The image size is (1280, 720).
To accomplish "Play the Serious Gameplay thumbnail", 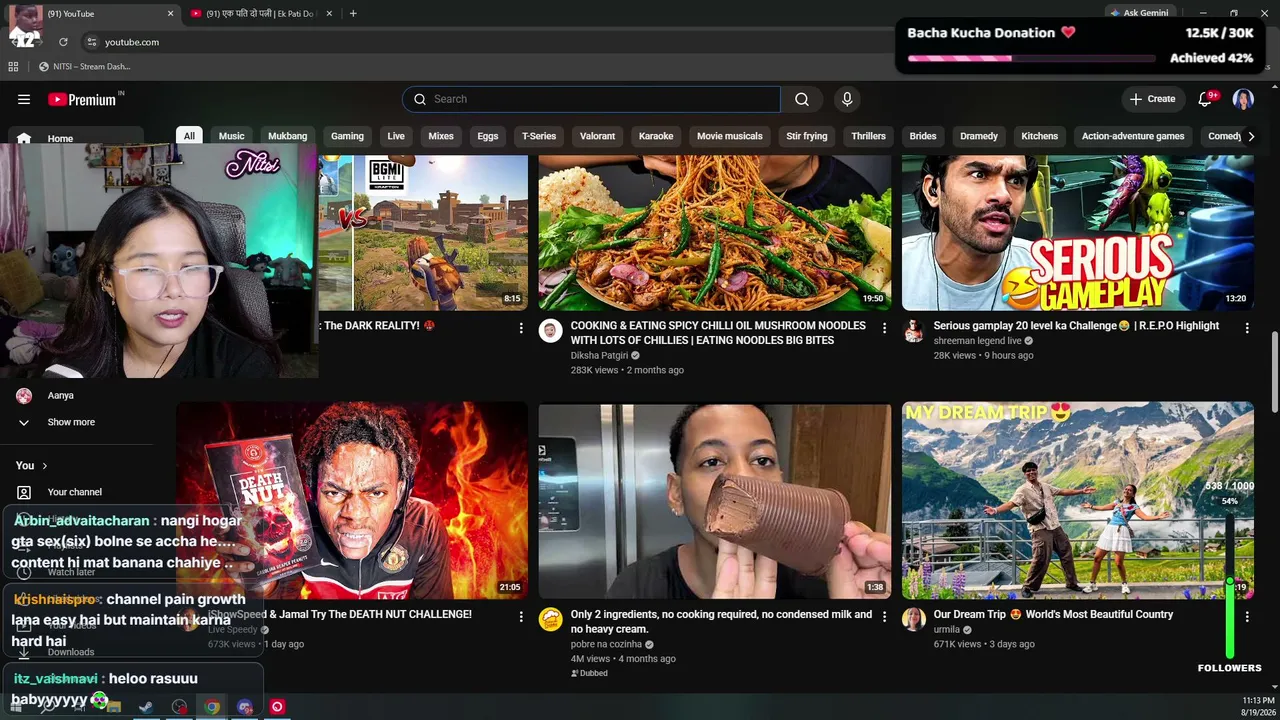I will pos(1078,233).
